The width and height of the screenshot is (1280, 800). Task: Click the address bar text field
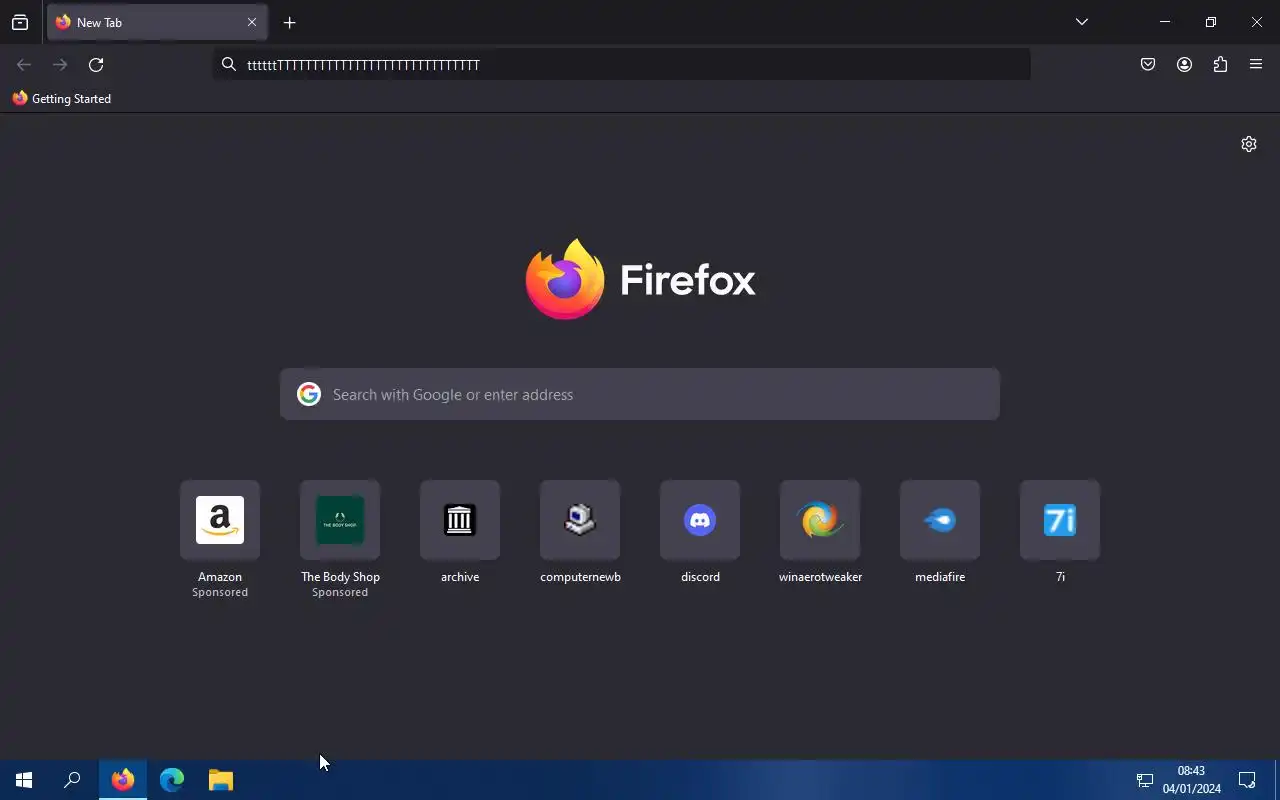[x=621, y=65]
